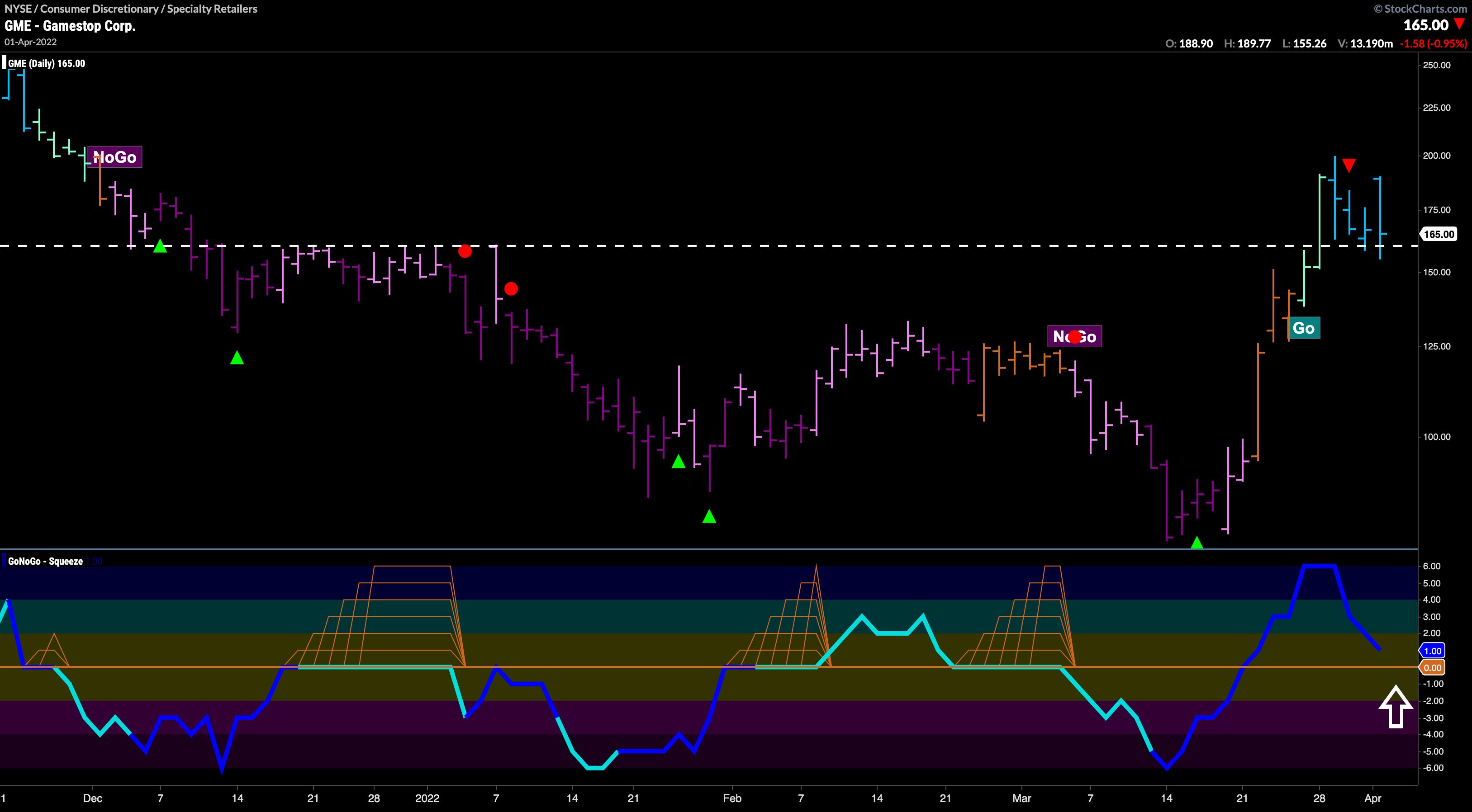Image resolution: width=1472 pixels, height=812 pixels.
Task: Click the red circle at the early January high
Action: (465, 250)
